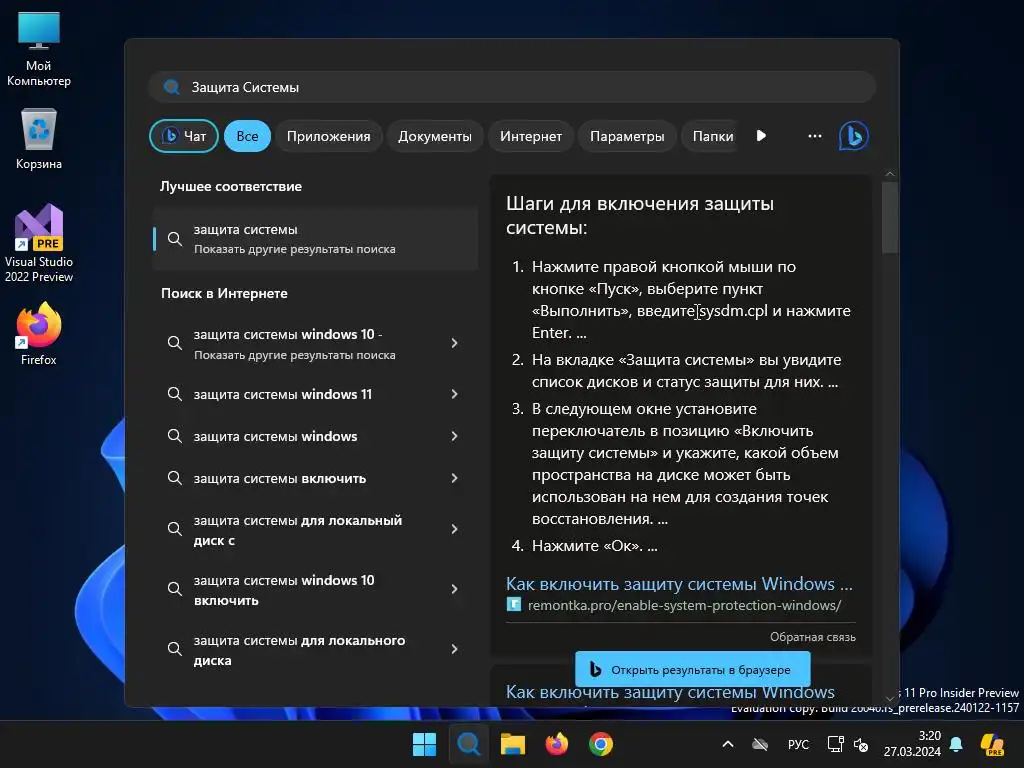Select Firefox desktop shortcut
The image size is (1024, 768).
pos(39,334)
